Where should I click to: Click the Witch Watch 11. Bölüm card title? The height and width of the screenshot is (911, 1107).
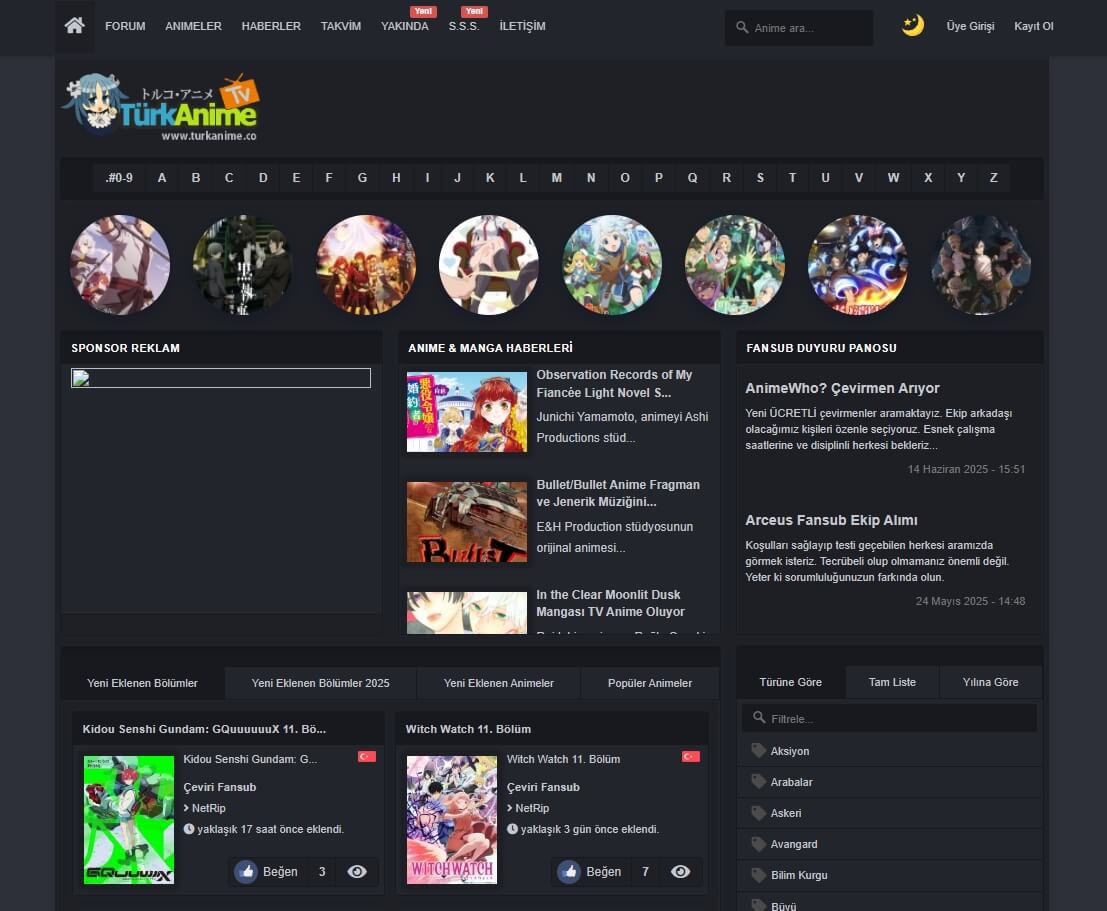(x=468, y=729)
